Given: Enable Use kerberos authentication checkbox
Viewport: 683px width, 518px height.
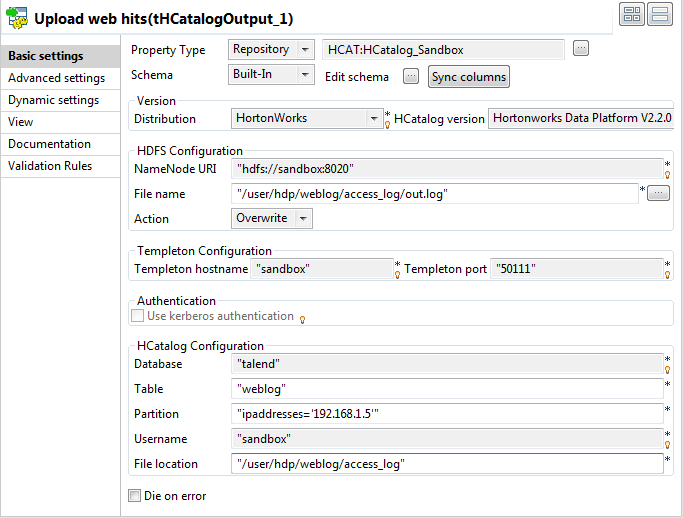Looking at the screenshot, I should click(138, 316).
